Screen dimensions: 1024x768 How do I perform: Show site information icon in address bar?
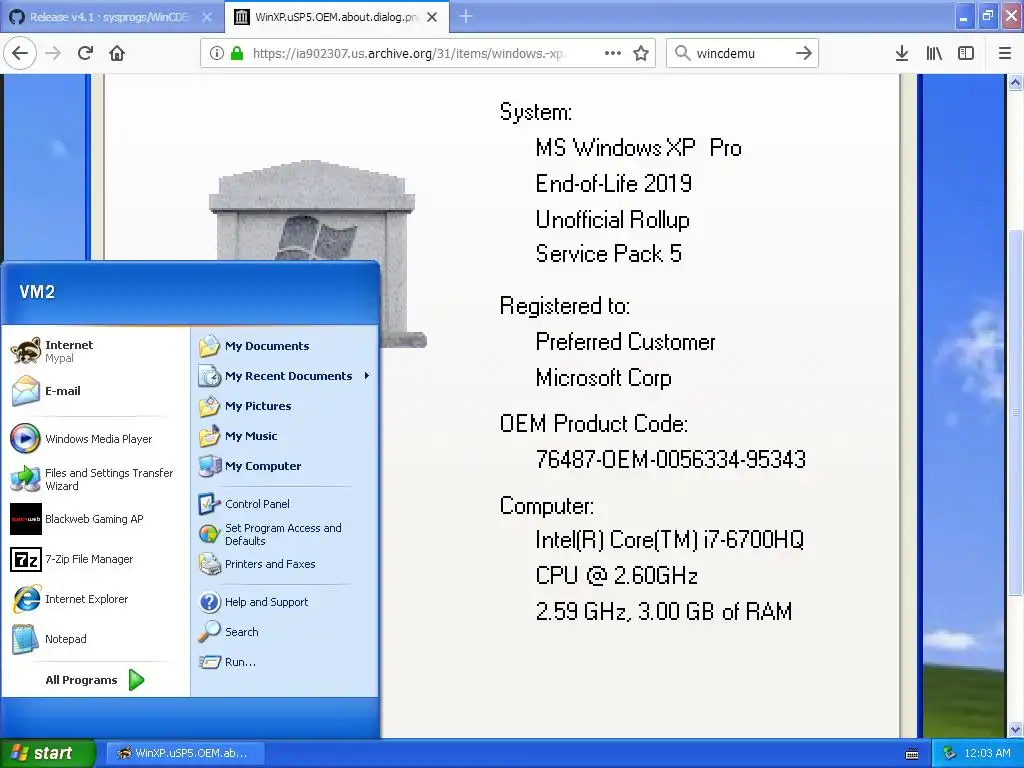point(217,53)
